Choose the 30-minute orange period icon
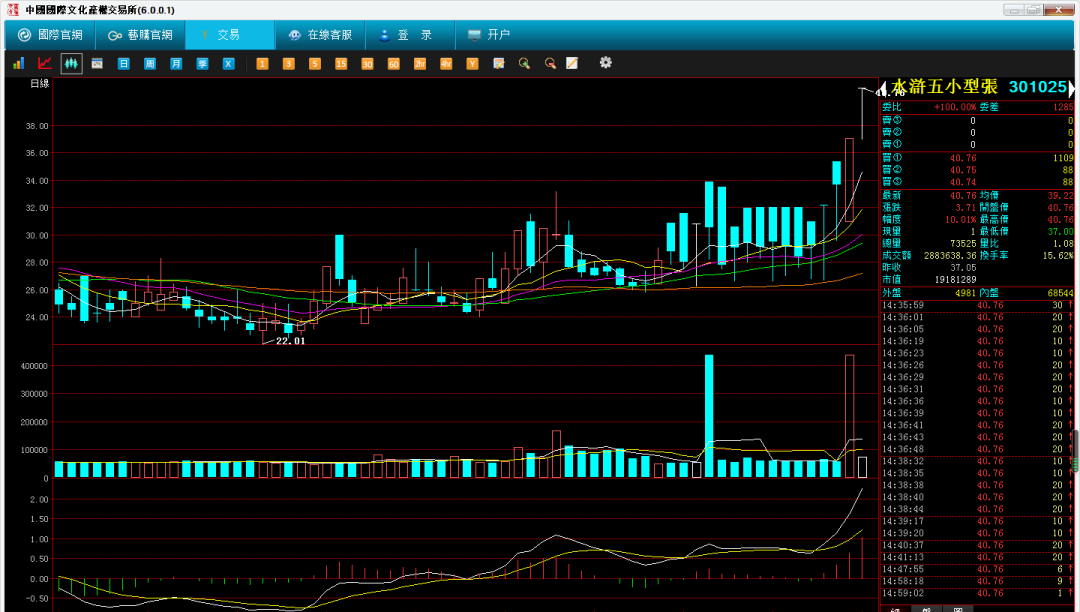 coord(367,63)
